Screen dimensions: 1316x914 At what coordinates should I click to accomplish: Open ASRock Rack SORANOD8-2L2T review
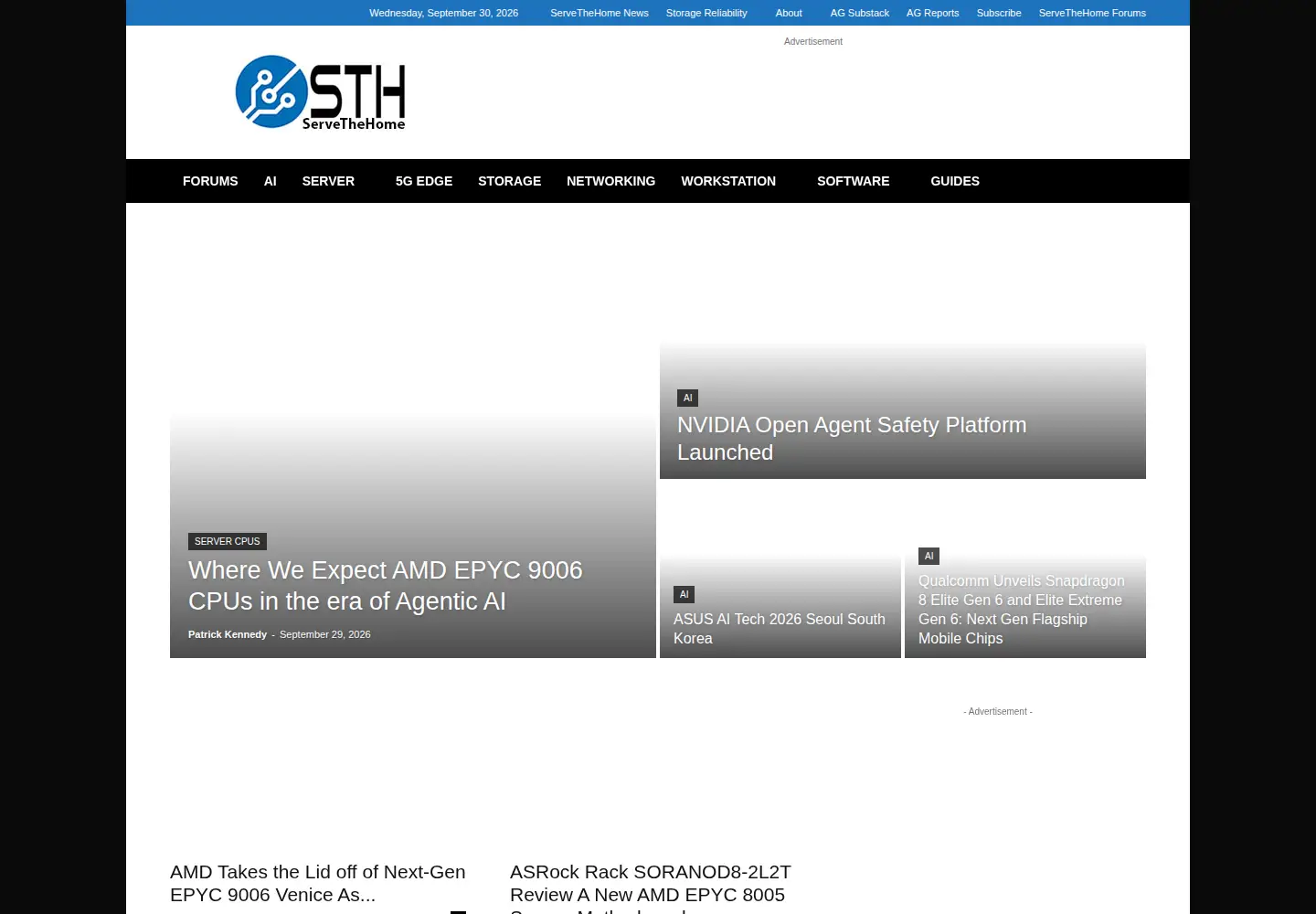click(651, 887)
